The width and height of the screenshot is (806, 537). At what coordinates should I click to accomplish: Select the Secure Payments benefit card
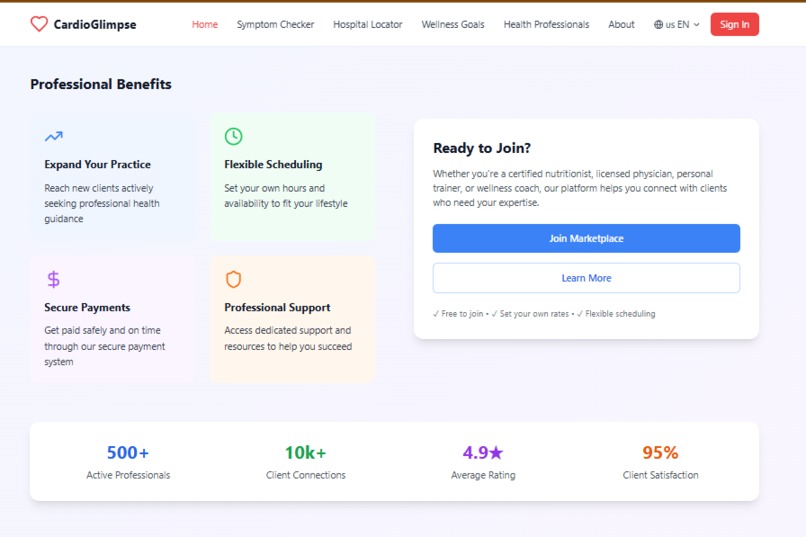pos(112,319)
